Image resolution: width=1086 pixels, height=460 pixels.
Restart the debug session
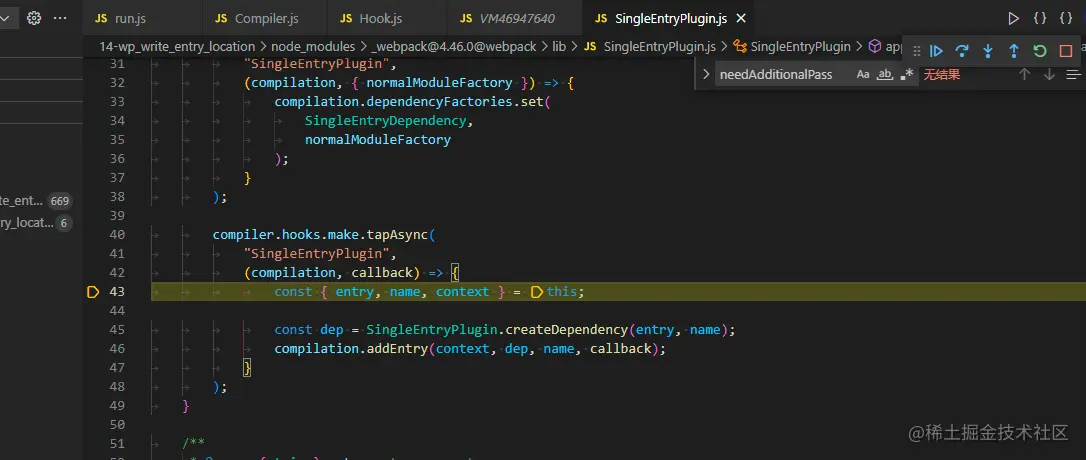pos(1040,51)
